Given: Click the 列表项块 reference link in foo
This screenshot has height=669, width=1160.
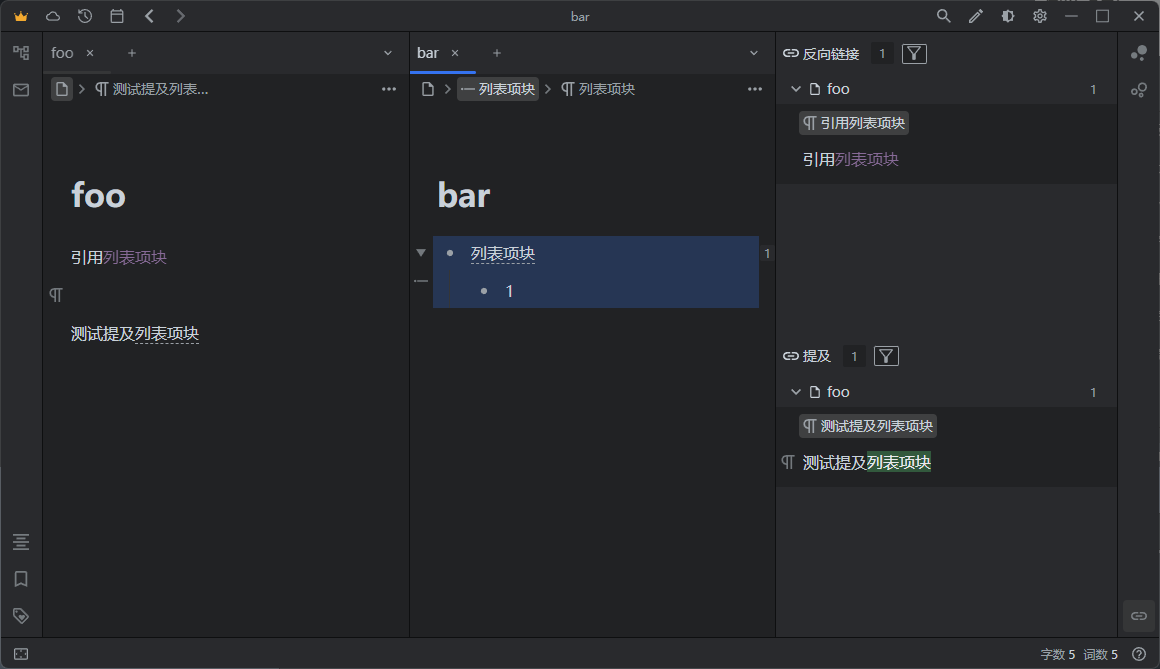Looking at the screenshot, I should coord(135,257).
